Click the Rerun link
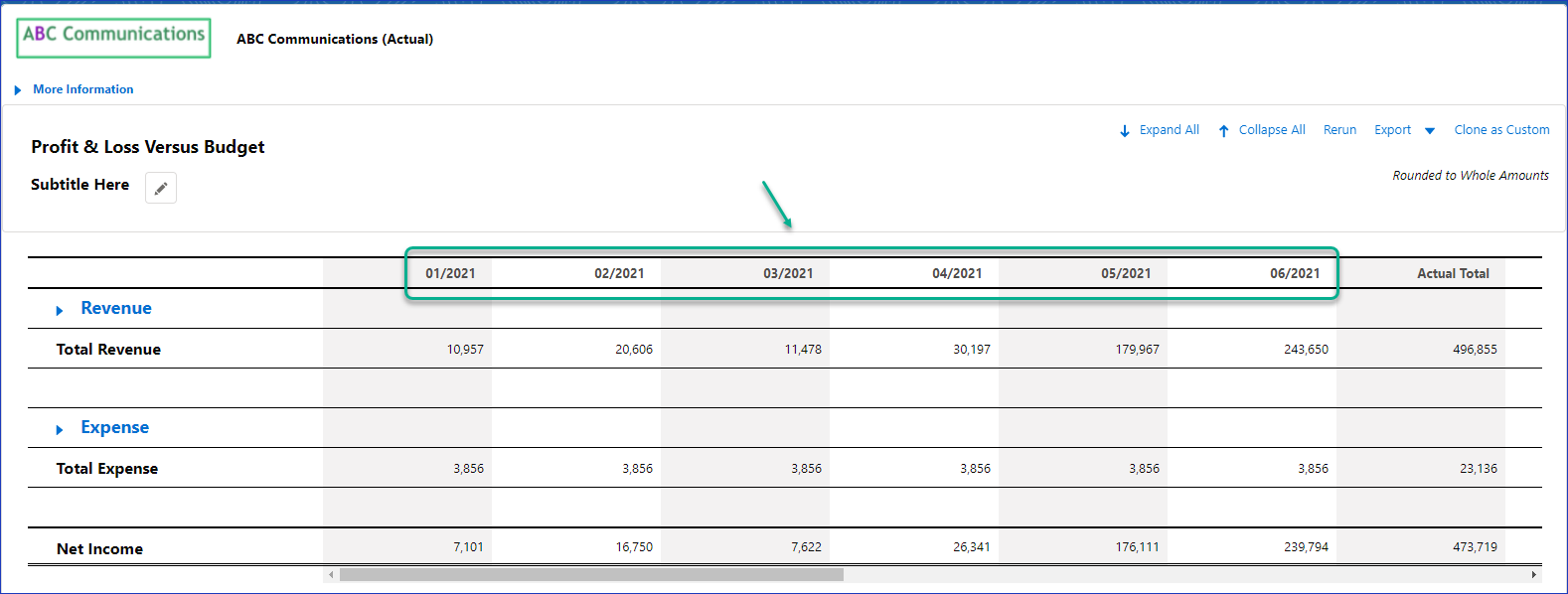This screenshot has height=594, width=1568. [x=1339, y=130]
